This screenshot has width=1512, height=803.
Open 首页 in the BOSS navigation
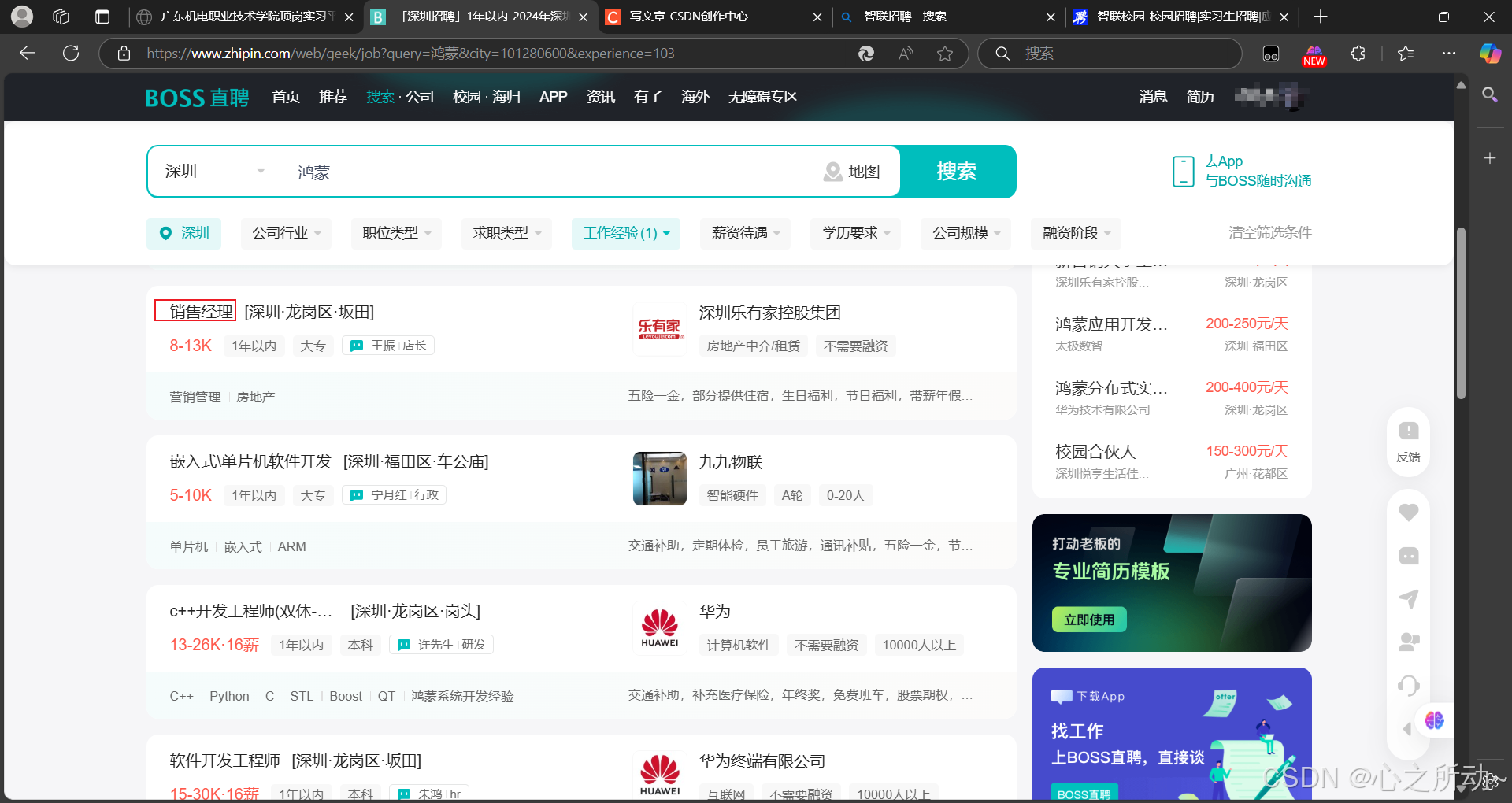[286, 97]
